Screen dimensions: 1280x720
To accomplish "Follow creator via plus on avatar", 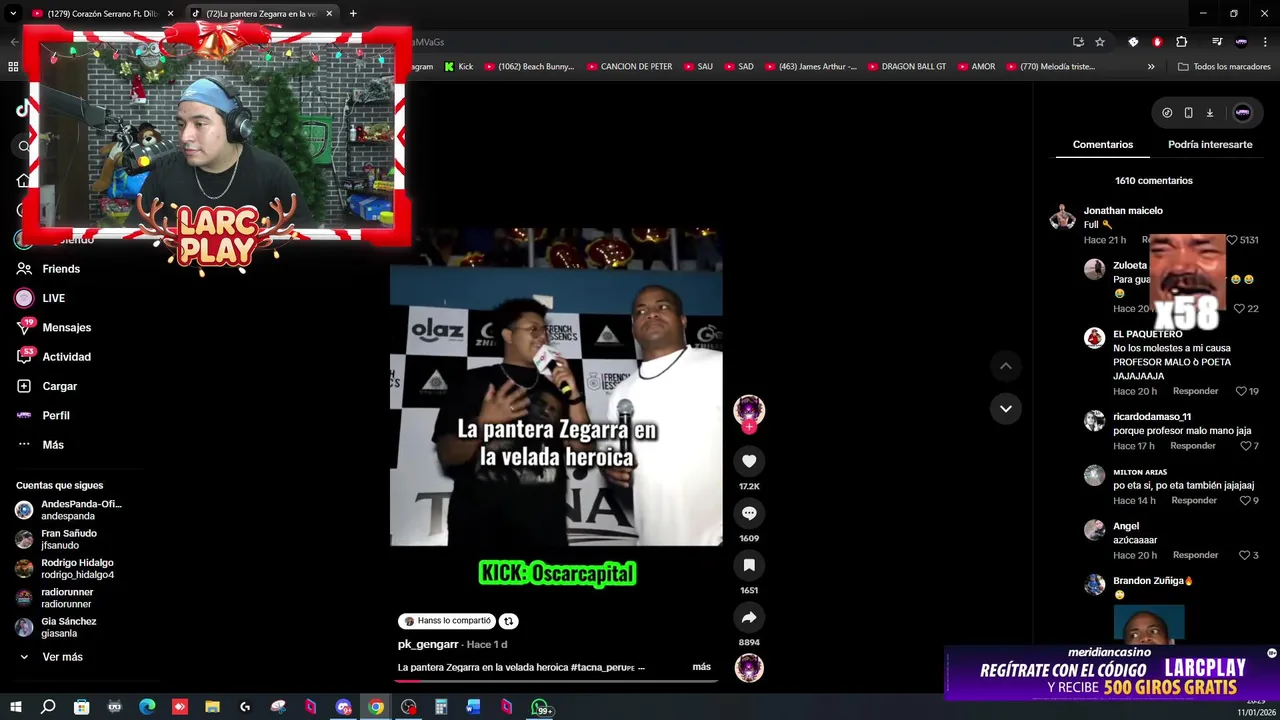I will pos(749,427).
